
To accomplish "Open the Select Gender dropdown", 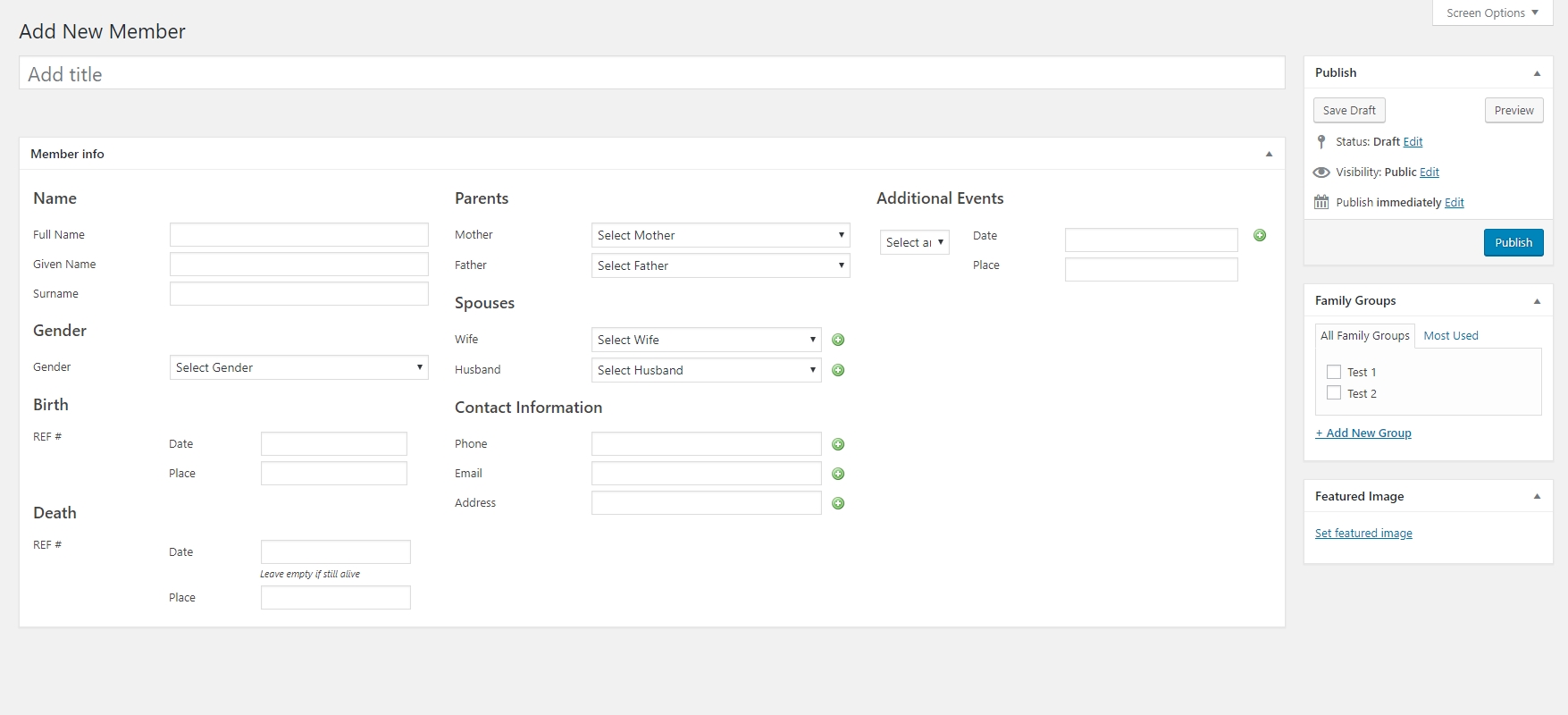I will (298, 367).
